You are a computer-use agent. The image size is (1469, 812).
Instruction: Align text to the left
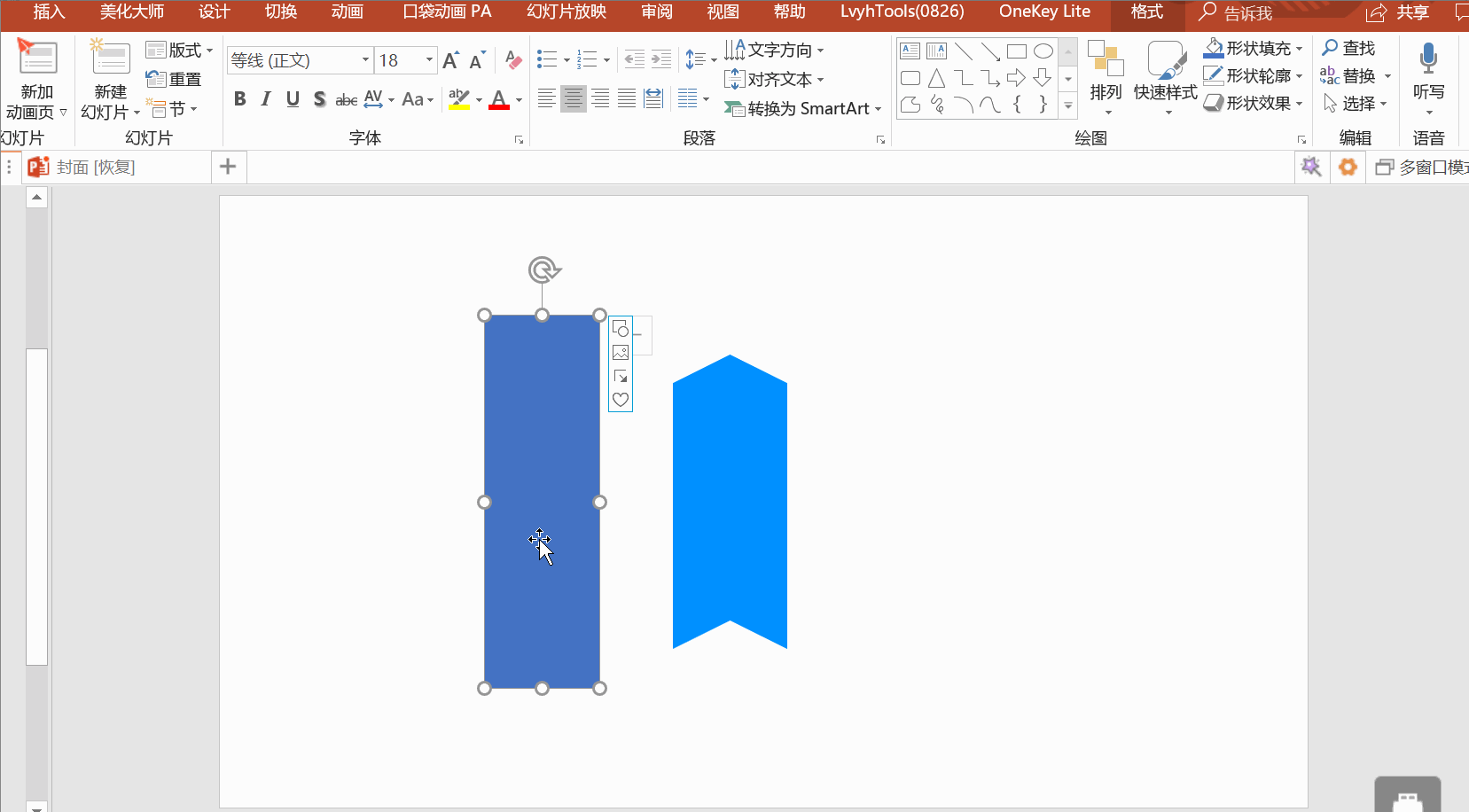(x=547, y=98)
